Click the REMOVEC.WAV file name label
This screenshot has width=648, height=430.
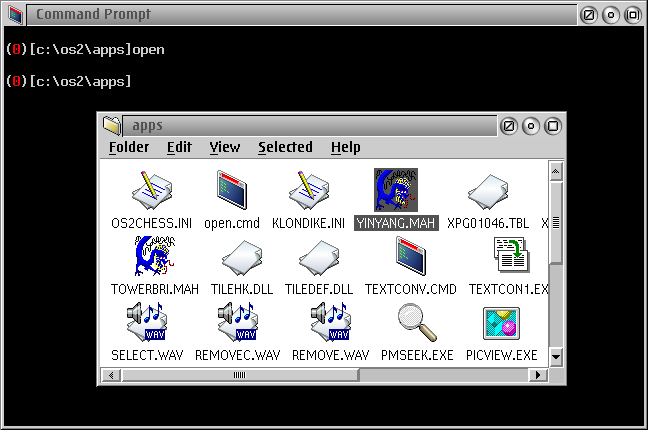tap(238, 355)
